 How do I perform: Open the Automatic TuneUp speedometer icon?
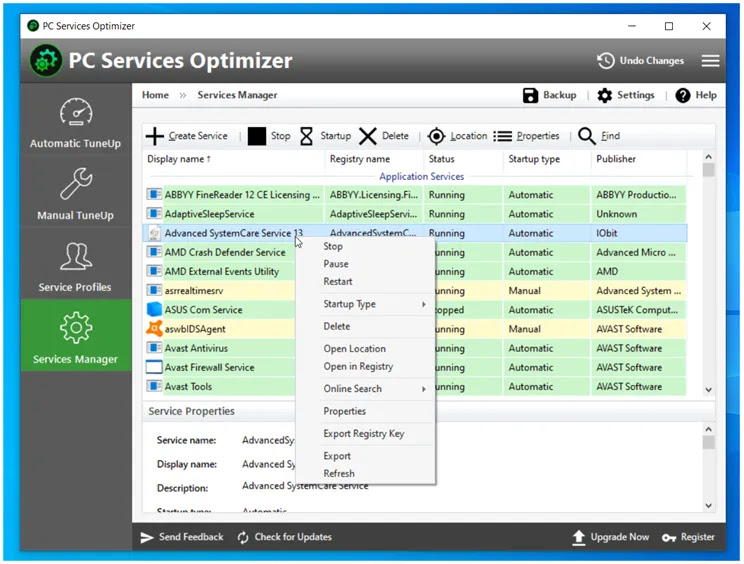pos(76,112)
